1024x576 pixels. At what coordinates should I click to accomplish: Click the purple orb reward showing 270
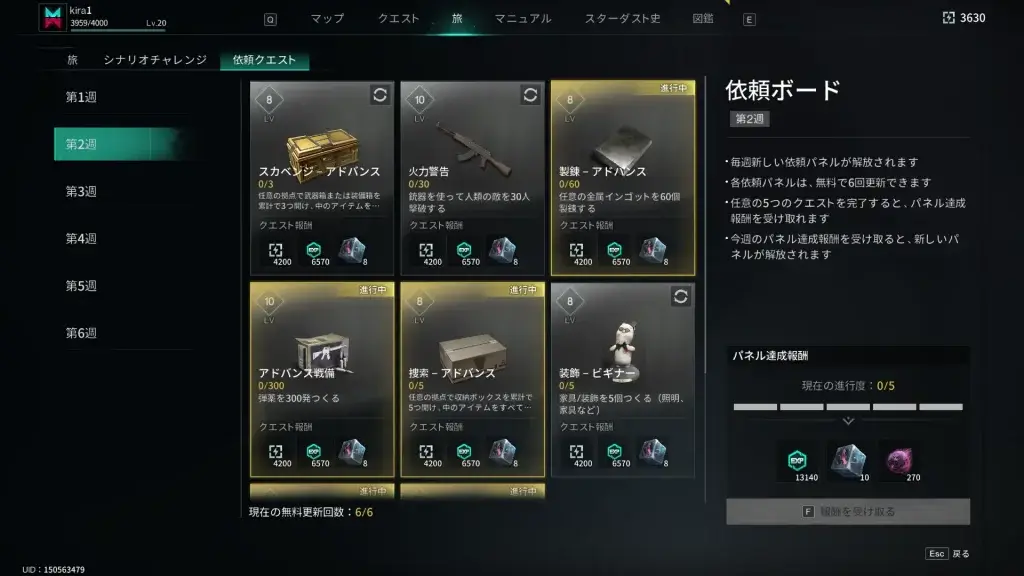tap(899, 461)
